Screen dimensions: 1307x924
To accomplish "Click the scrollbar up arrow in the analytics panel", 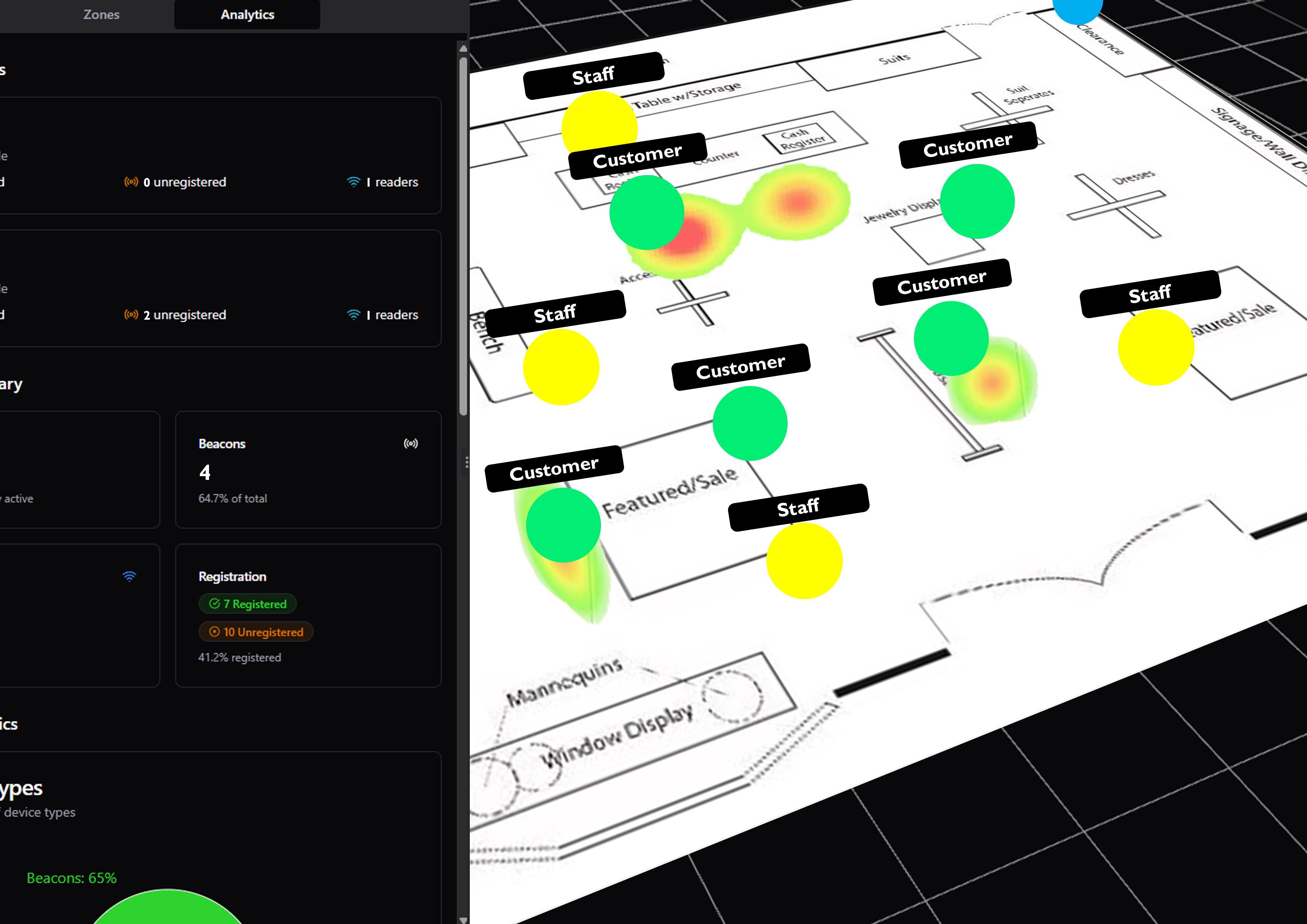I will tap(463, 48).
